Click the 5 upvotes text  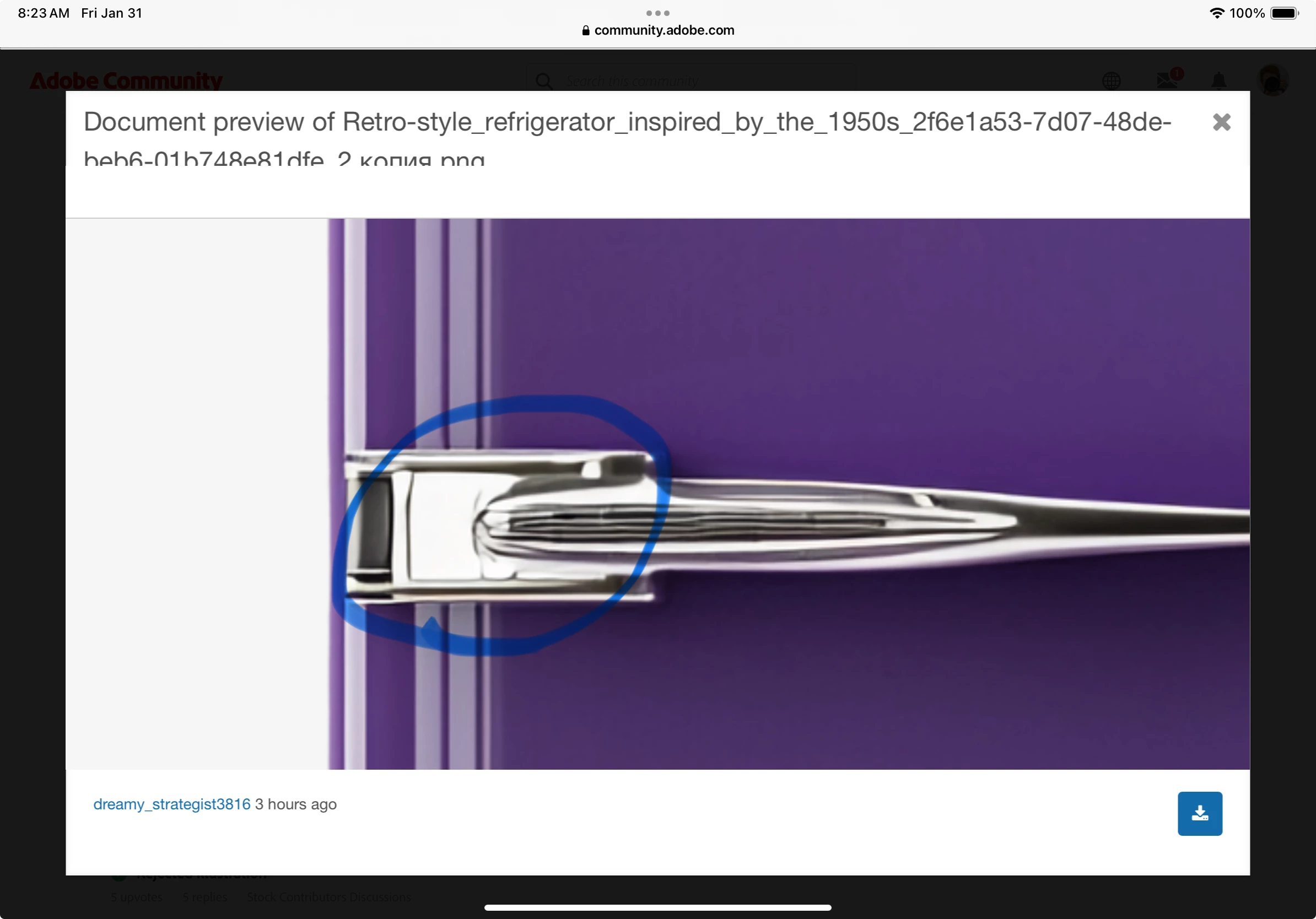pyautogui.click(x=137, y=896)
